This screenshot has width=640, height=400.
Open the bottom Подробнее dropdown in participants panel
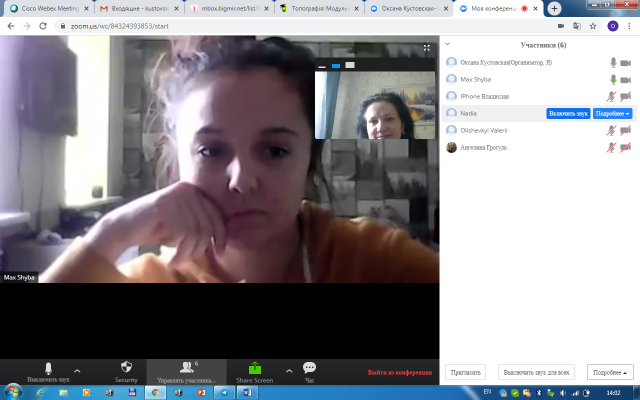tap(610, 372)
